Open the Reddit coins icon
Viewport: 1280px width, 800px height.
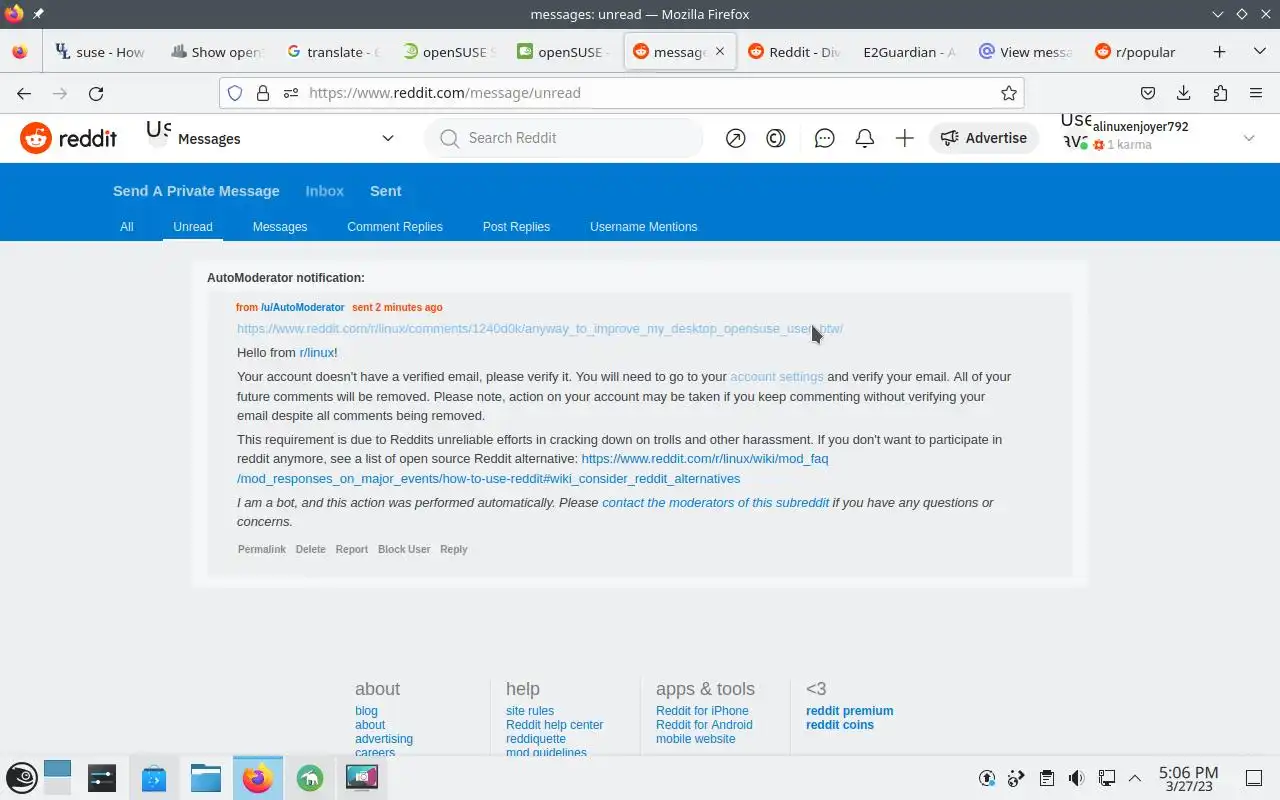tap(776, 138)
